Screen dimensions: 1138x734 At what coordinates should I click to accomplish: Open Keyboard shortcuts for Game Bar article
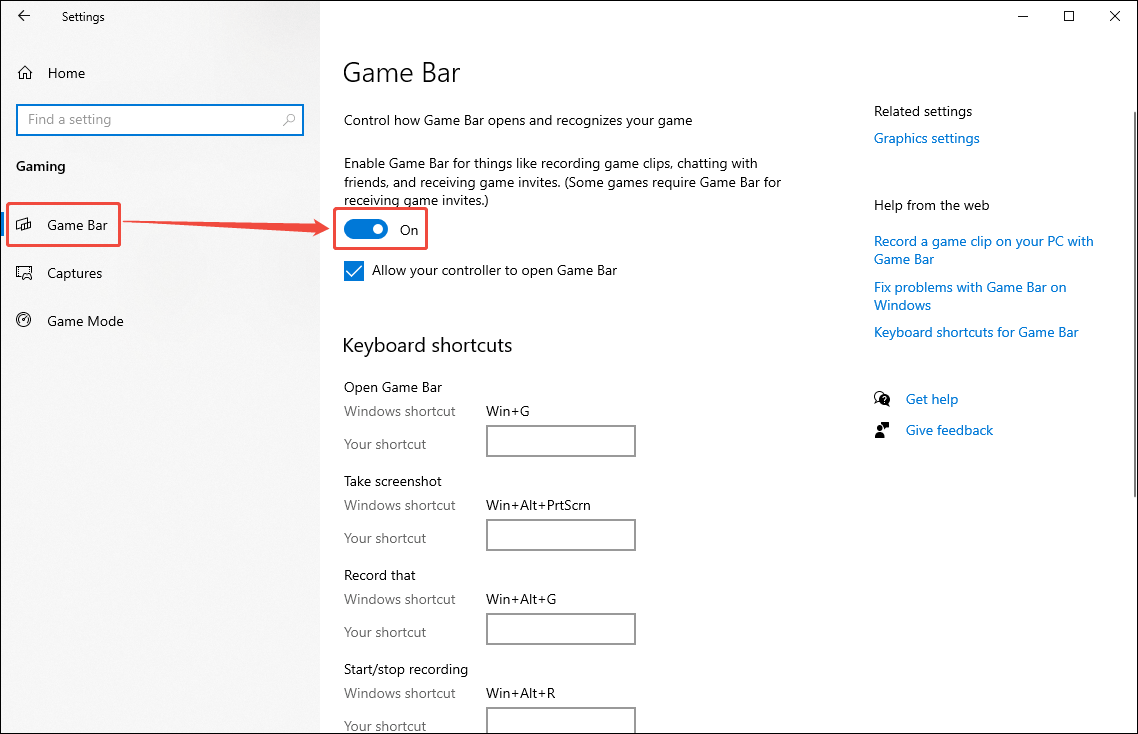[976, 332]
